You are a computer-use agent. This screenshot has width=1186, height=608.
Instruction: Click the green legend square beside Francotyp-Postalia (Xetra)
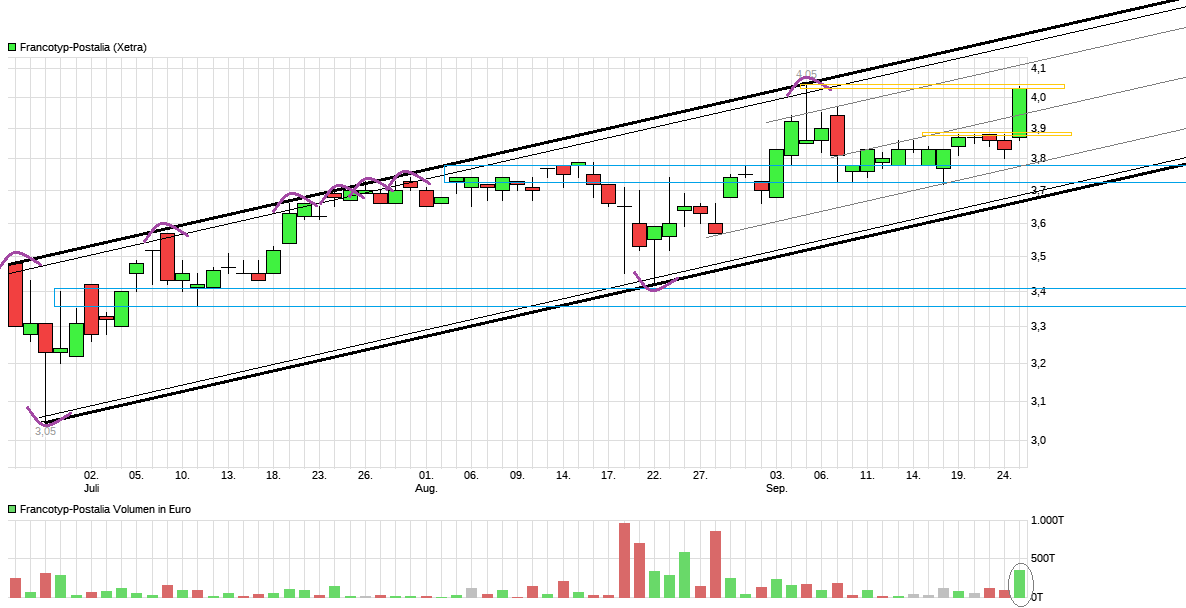click(x=12, y=47)
